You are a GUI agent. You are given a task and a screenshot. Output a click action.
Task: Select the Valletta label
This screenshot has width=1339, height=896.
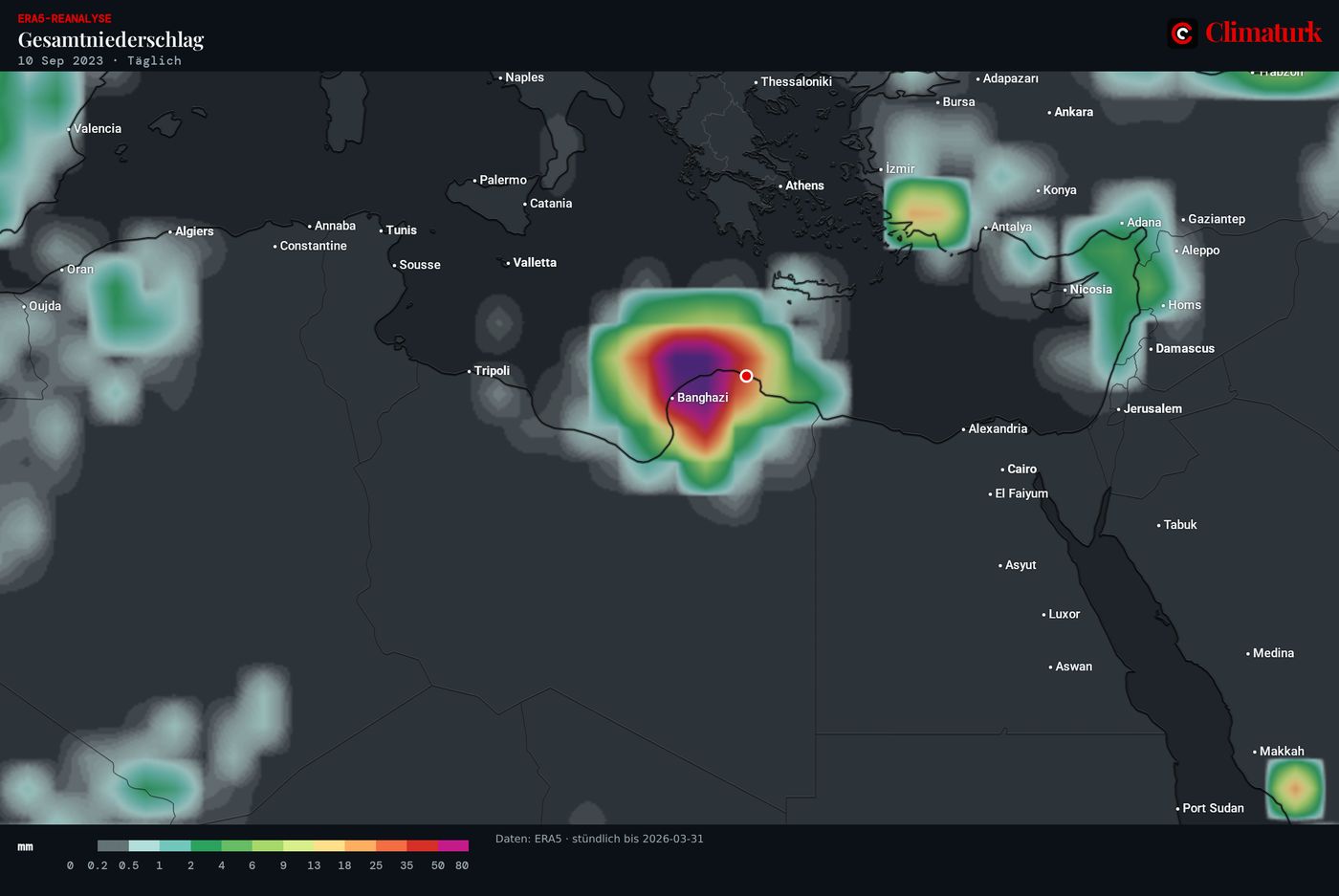click(x=535, y=263)
